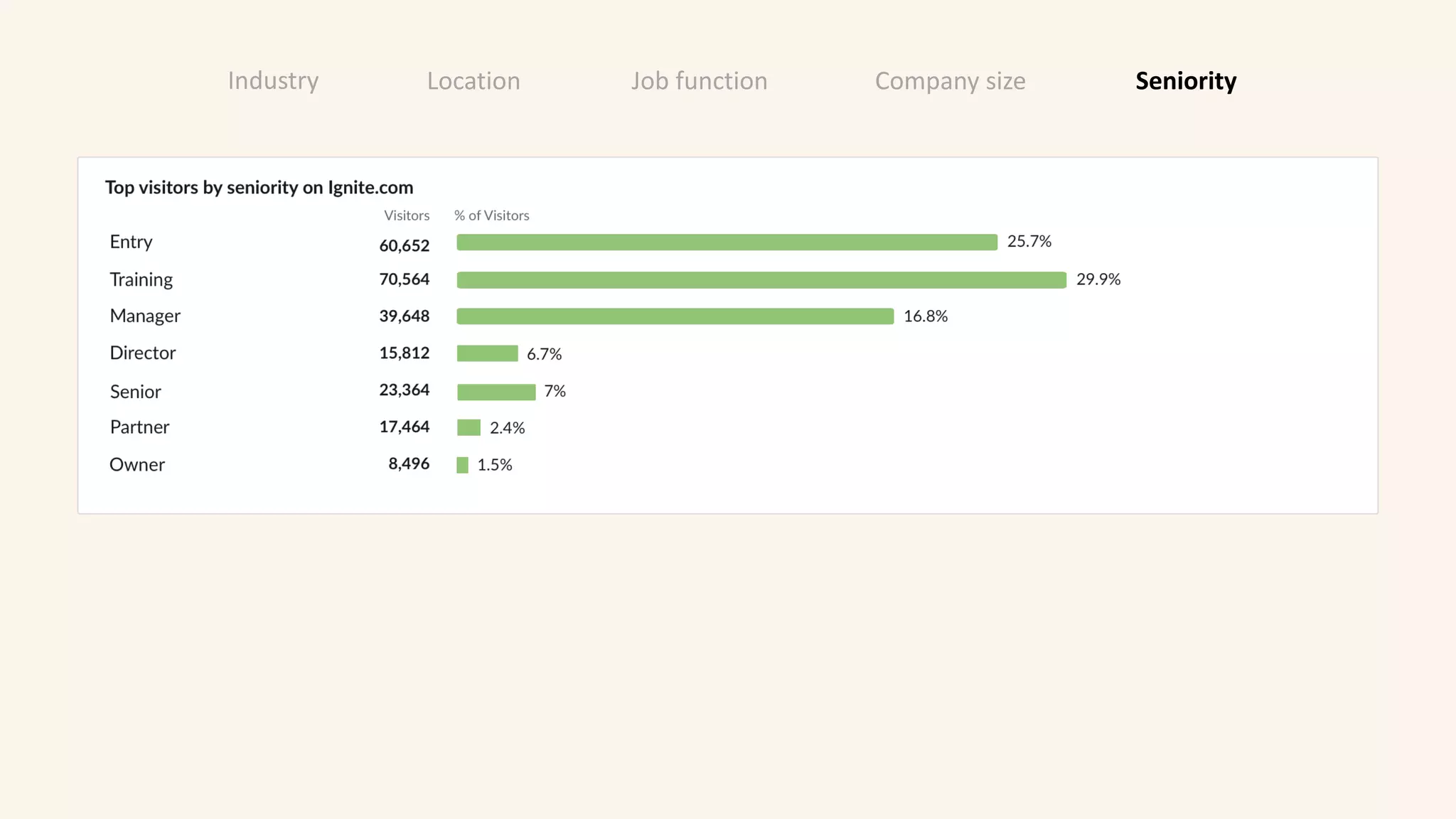Click the Owner row label
This screenshot has height=819, width=1456.
[x=137, y=464]
